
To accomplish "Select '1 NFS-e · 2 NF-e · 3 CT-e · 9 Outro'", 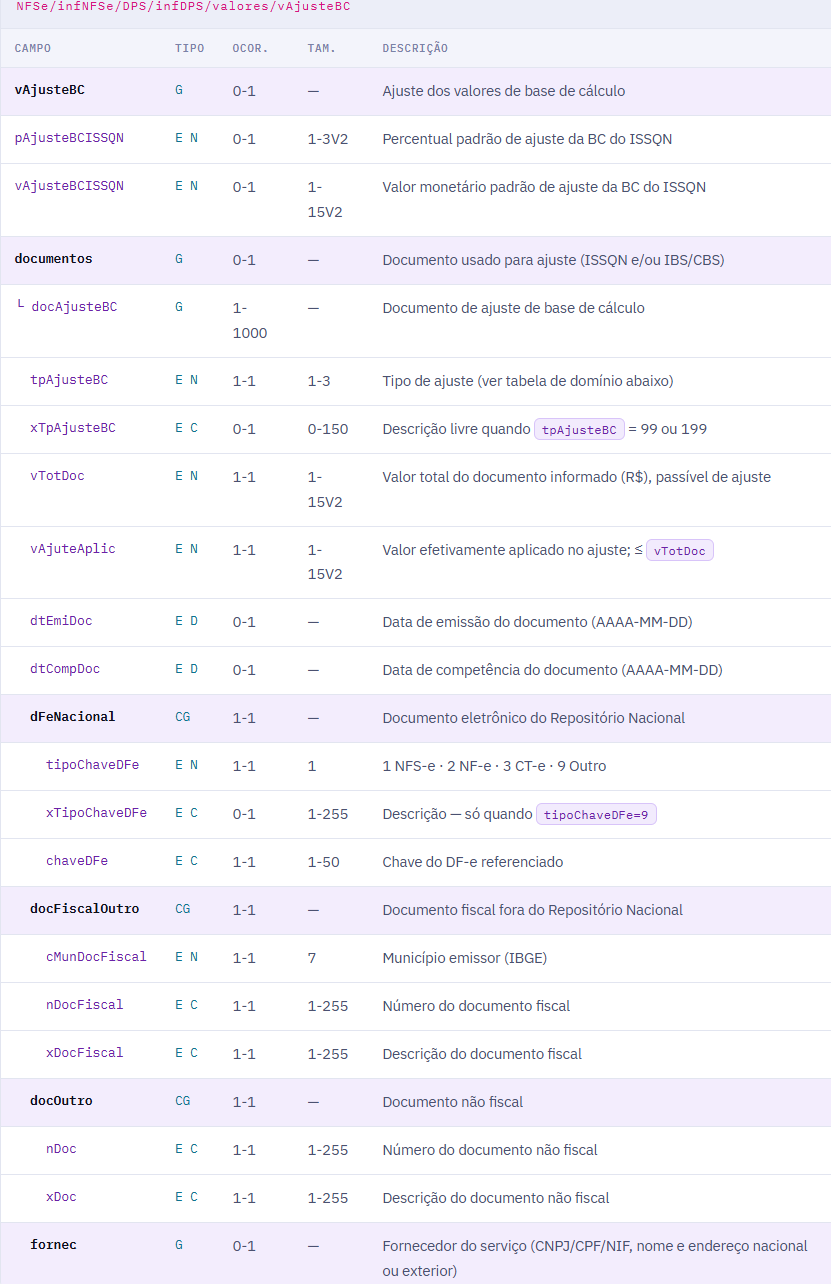I will coord(494,766).
